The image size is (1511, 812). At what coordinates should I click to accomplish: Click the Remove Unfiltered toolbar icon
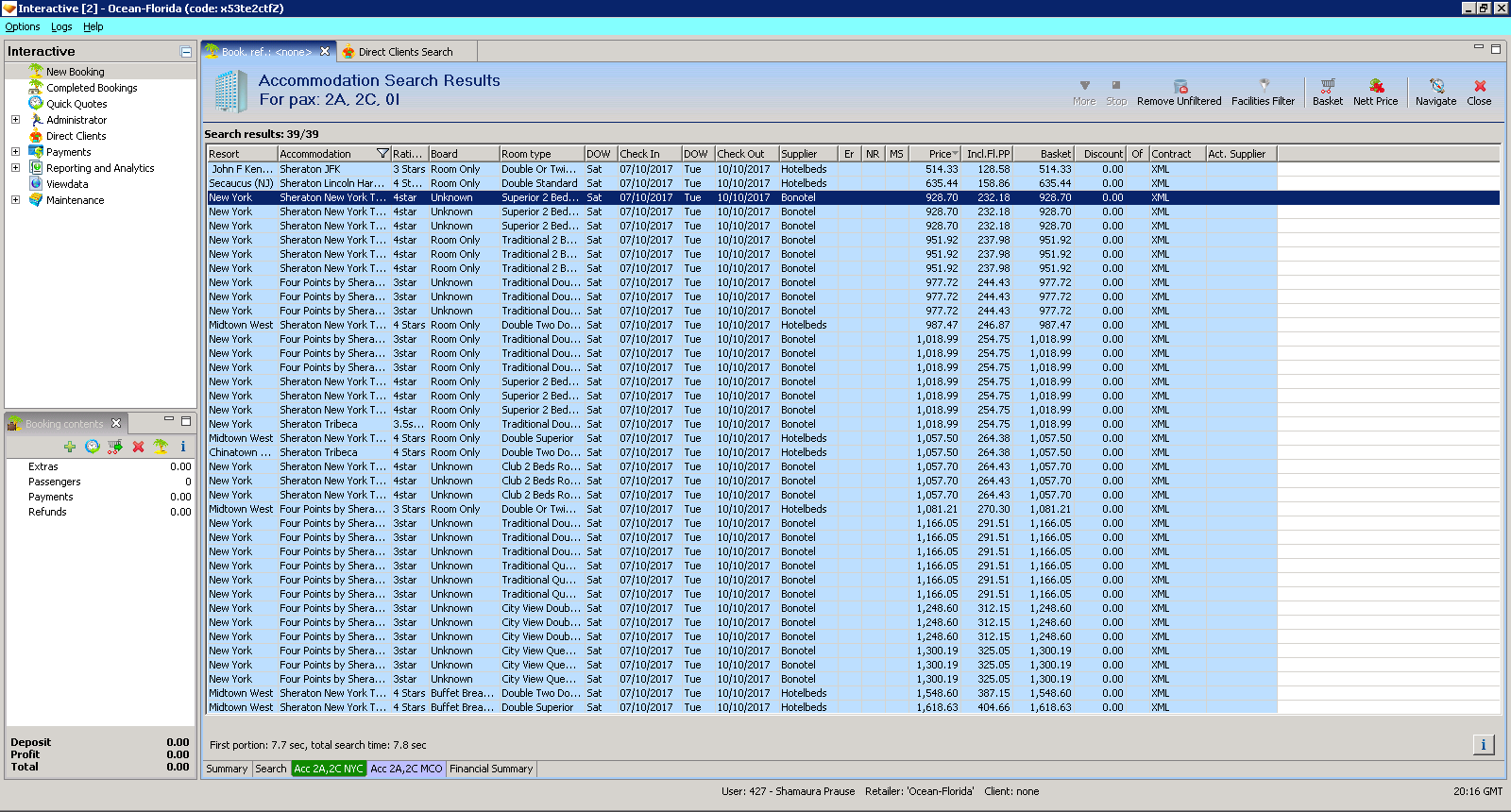[x=1179, y=87]
